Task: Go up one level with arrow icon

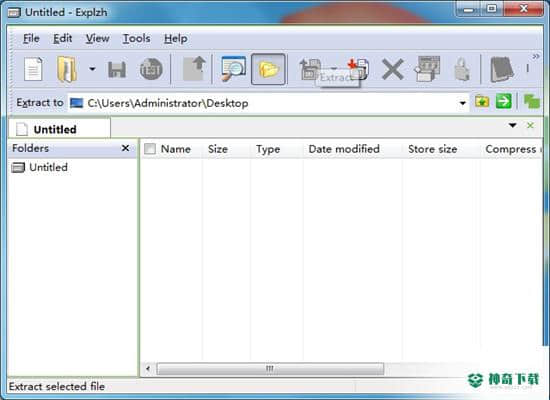Action: 195,68
